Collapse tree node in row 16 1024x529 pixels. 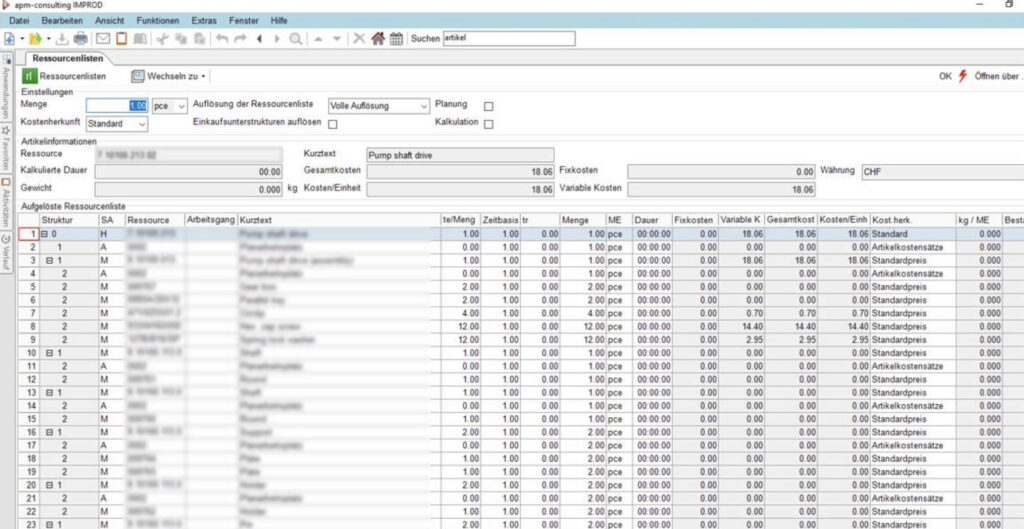(49, 432)
